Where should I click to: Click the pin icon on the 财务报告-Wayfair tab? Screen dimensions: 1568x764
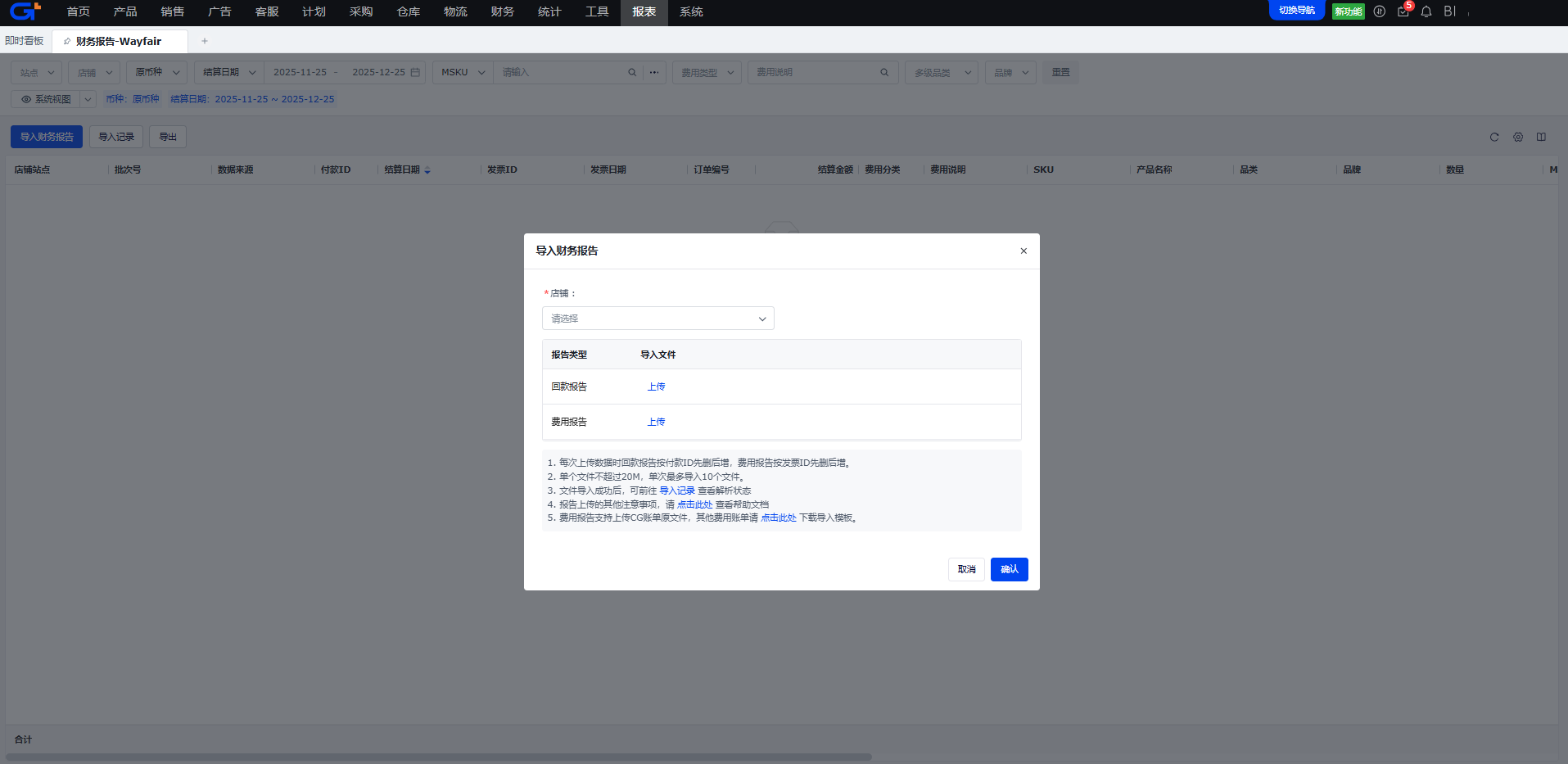(67, 41)
